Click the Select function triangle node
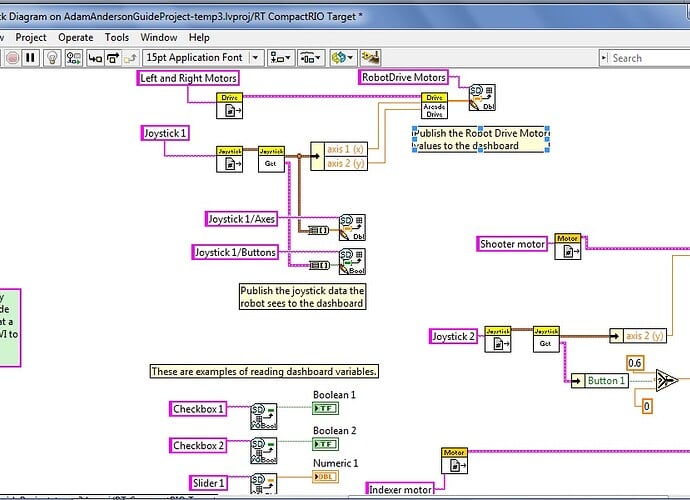Screen dimensions: 690x500 (667, 380)
